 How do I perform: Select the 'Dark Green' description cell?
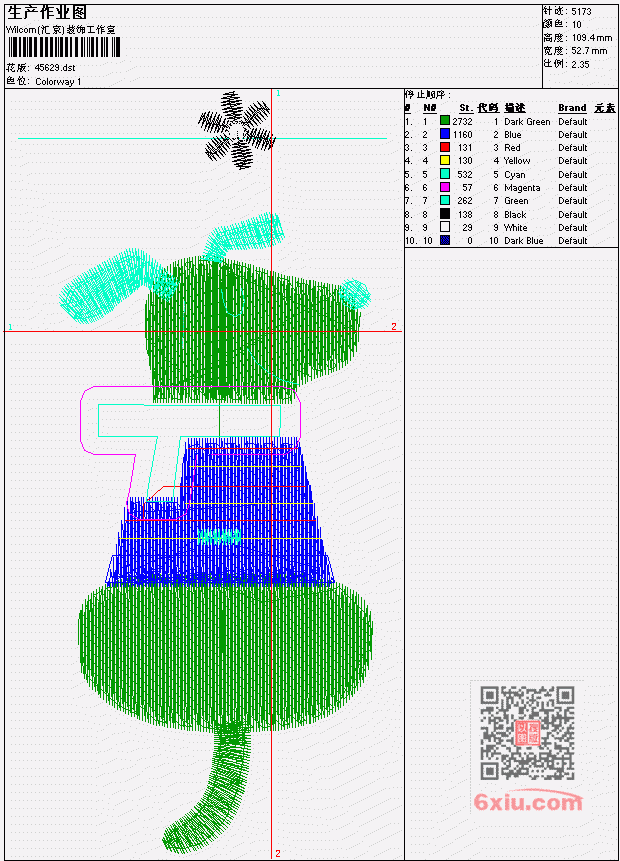[x=527, y=121]
